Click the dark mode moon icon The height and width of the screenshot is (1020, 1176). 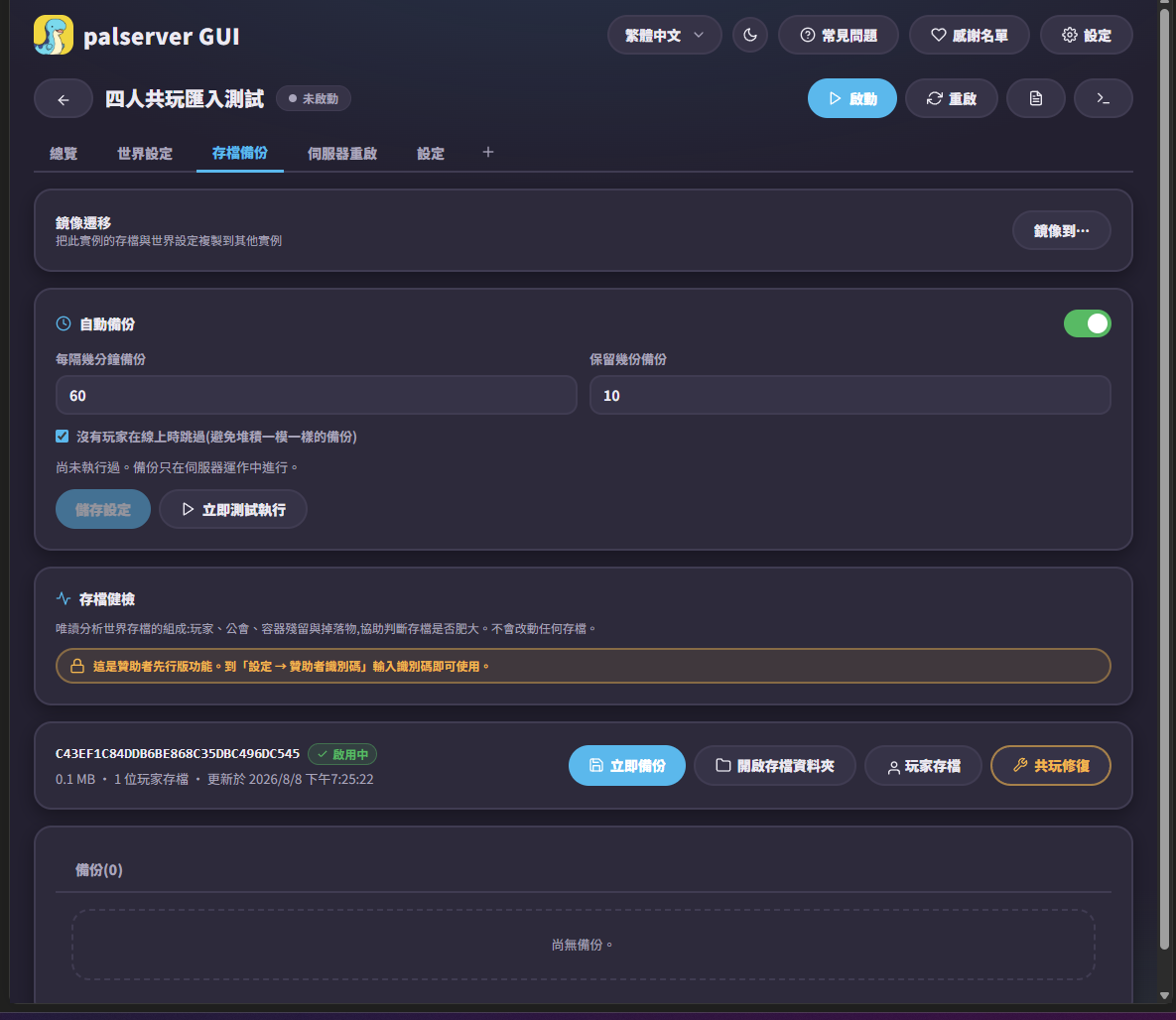click(x=750, y=36)
